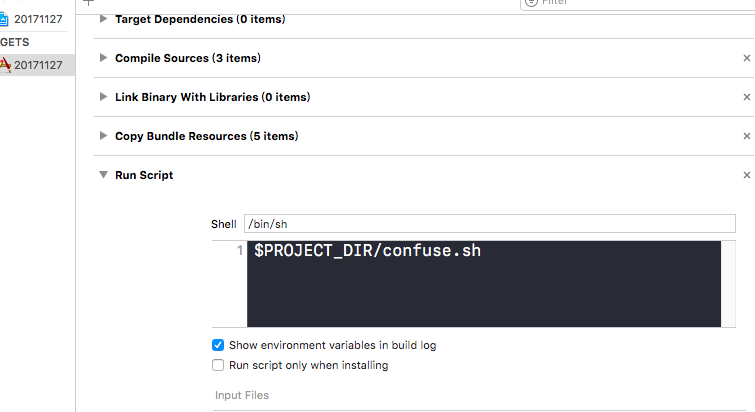Expand Copy Bundle Resources section
The width and height of the screenshot is (755, 412).
point(103,136)
